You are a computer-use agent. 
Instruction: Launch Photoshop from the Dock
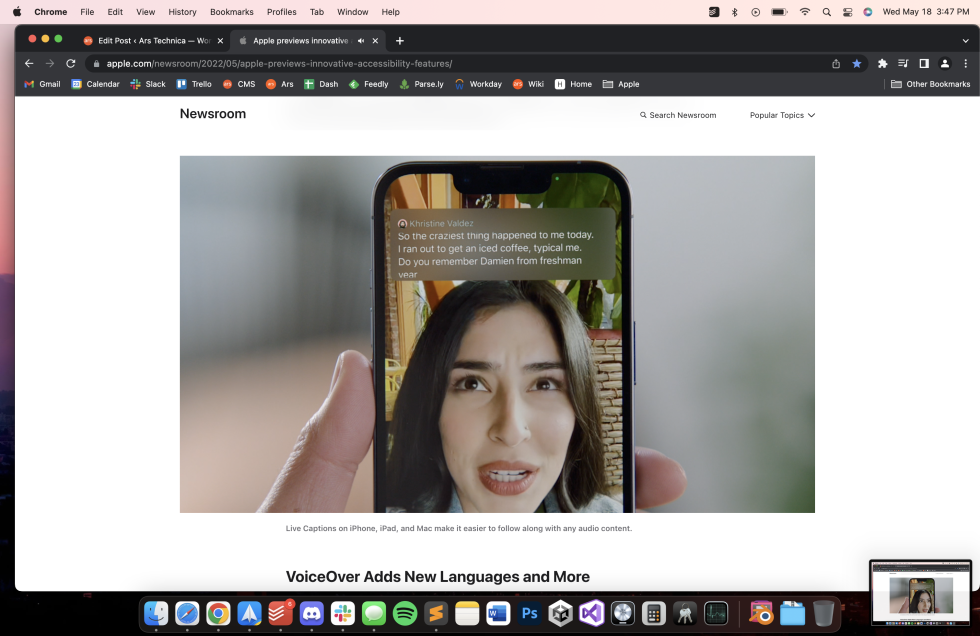tap(529, 612)
